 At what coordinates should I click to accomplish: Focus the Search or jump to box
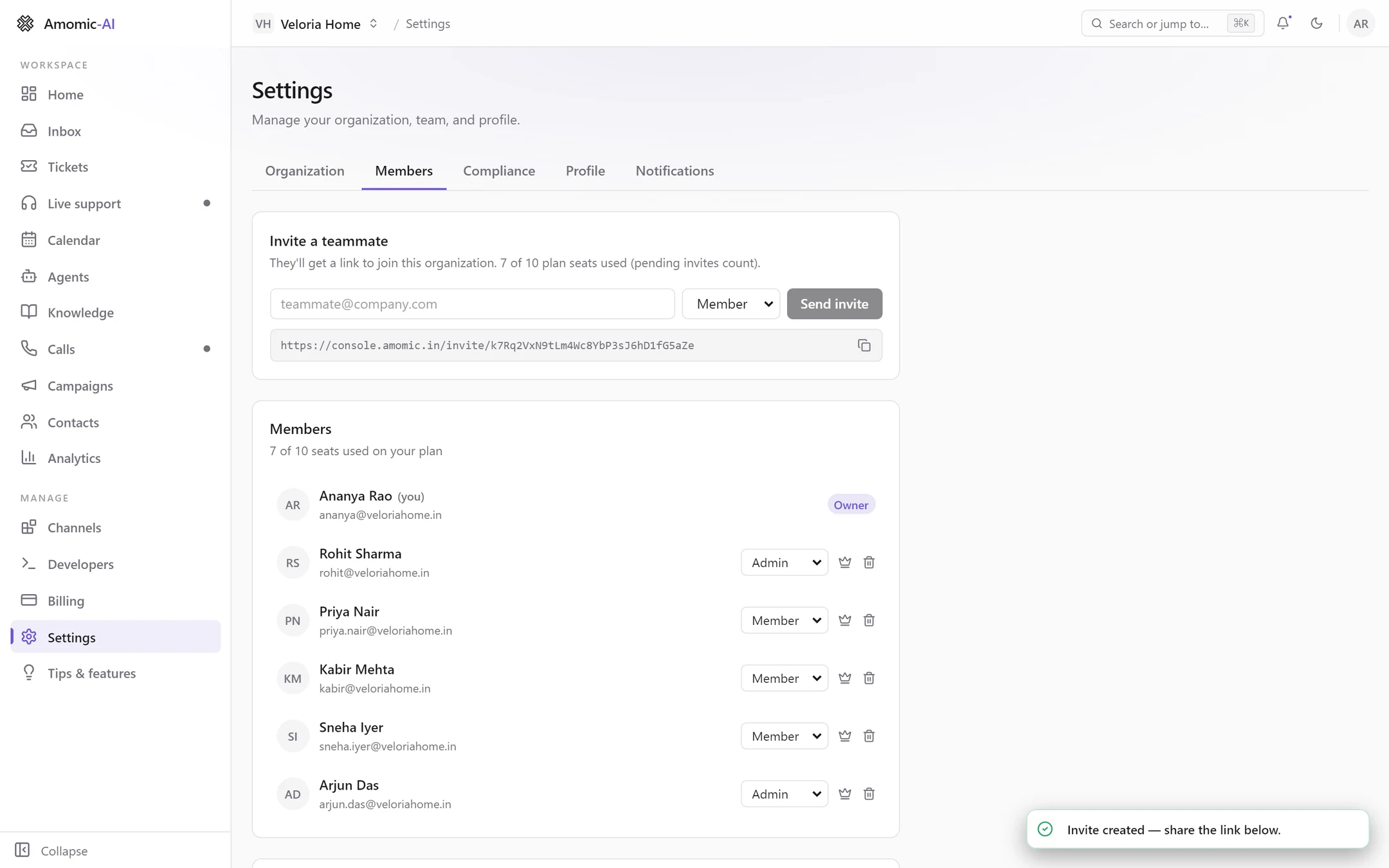point(1172,24)
